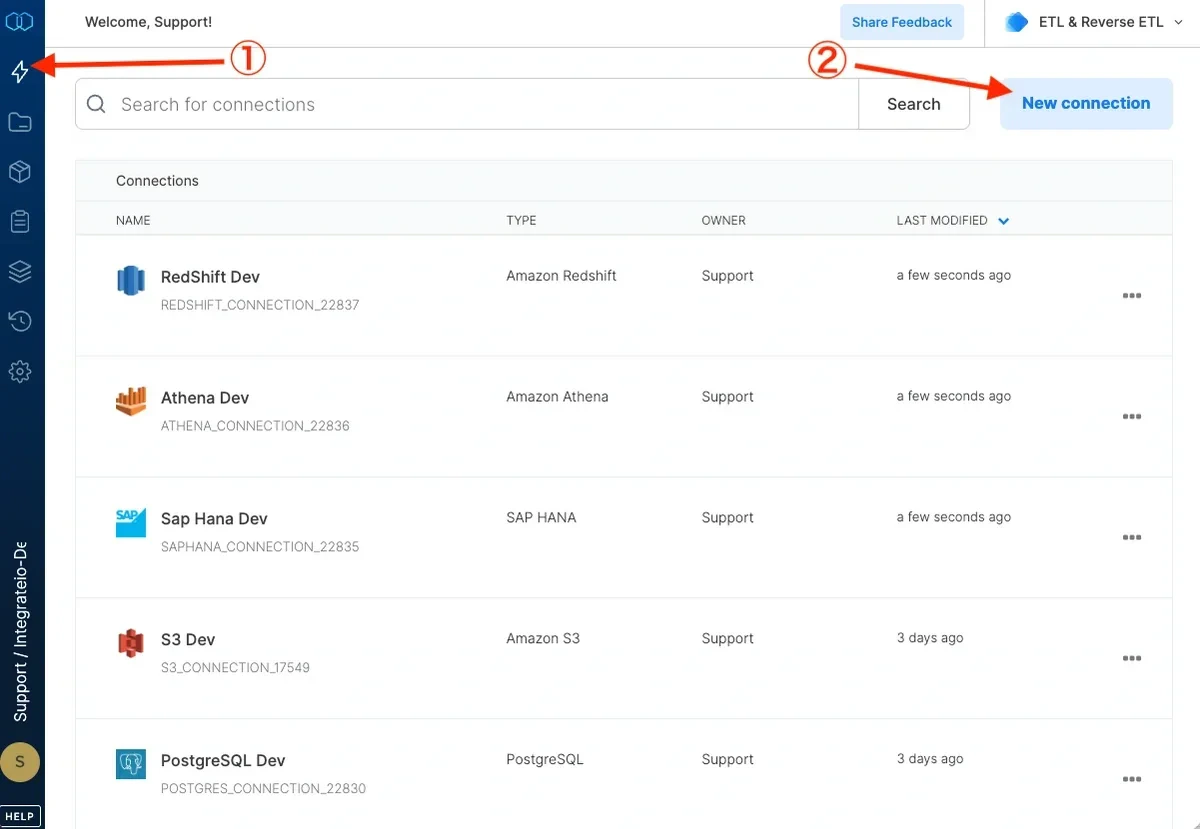Click the search magnifier icon in the search bar

[x=95, y=103]
